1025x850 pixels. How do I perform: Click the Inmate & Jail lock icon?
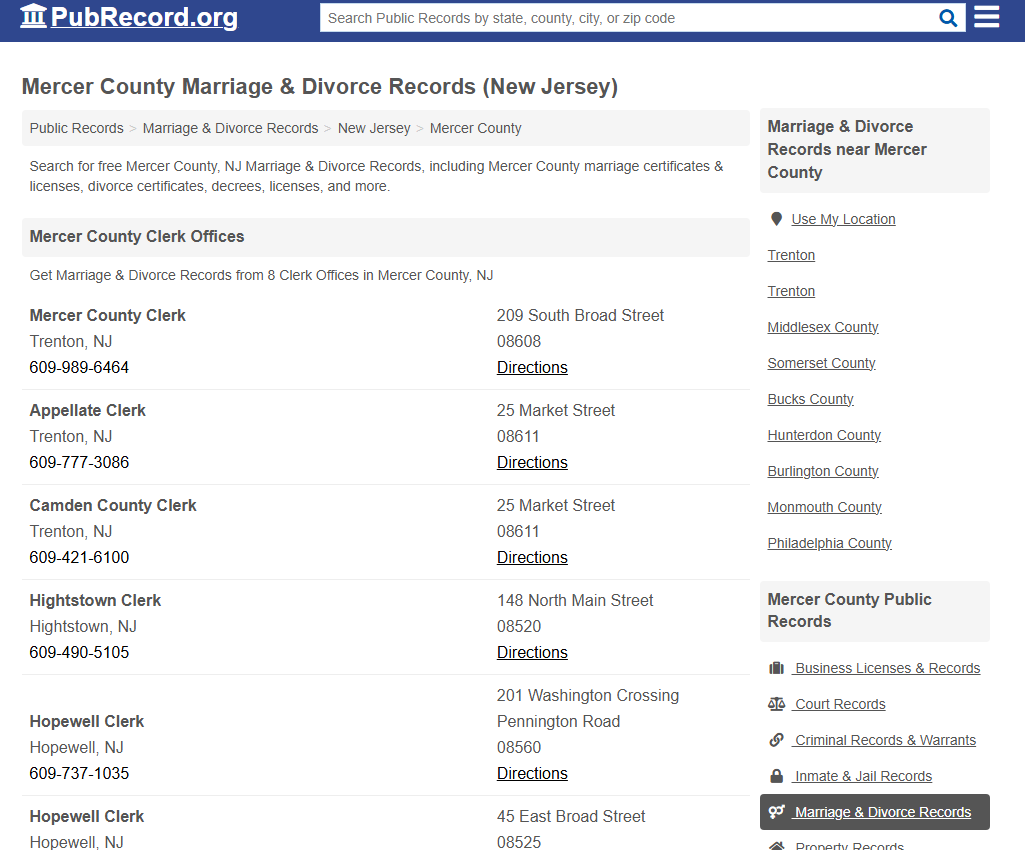pos(777,776)
